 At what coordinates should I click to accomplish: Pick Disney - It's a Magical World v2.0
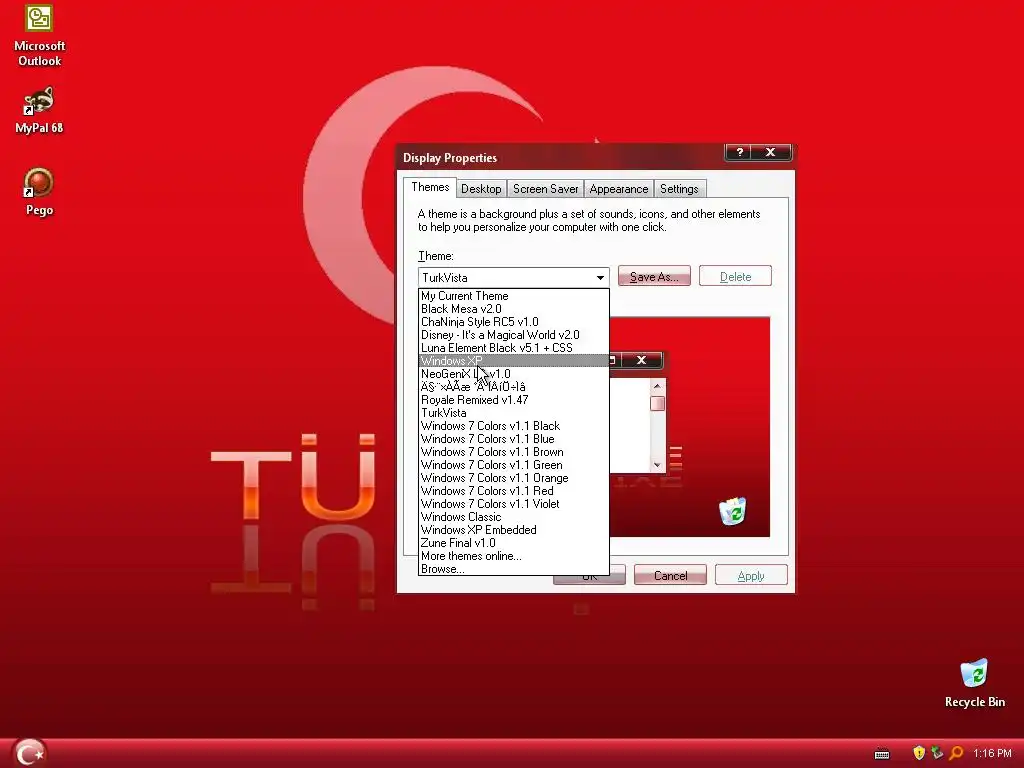pos(513,335)
